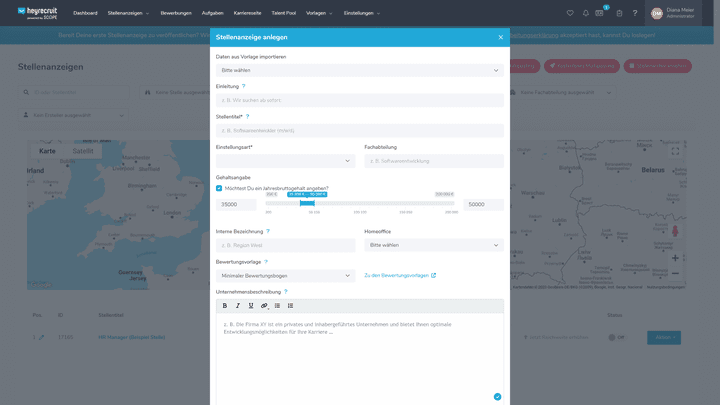Click the favorites heart icon in header

coord(570,13)
